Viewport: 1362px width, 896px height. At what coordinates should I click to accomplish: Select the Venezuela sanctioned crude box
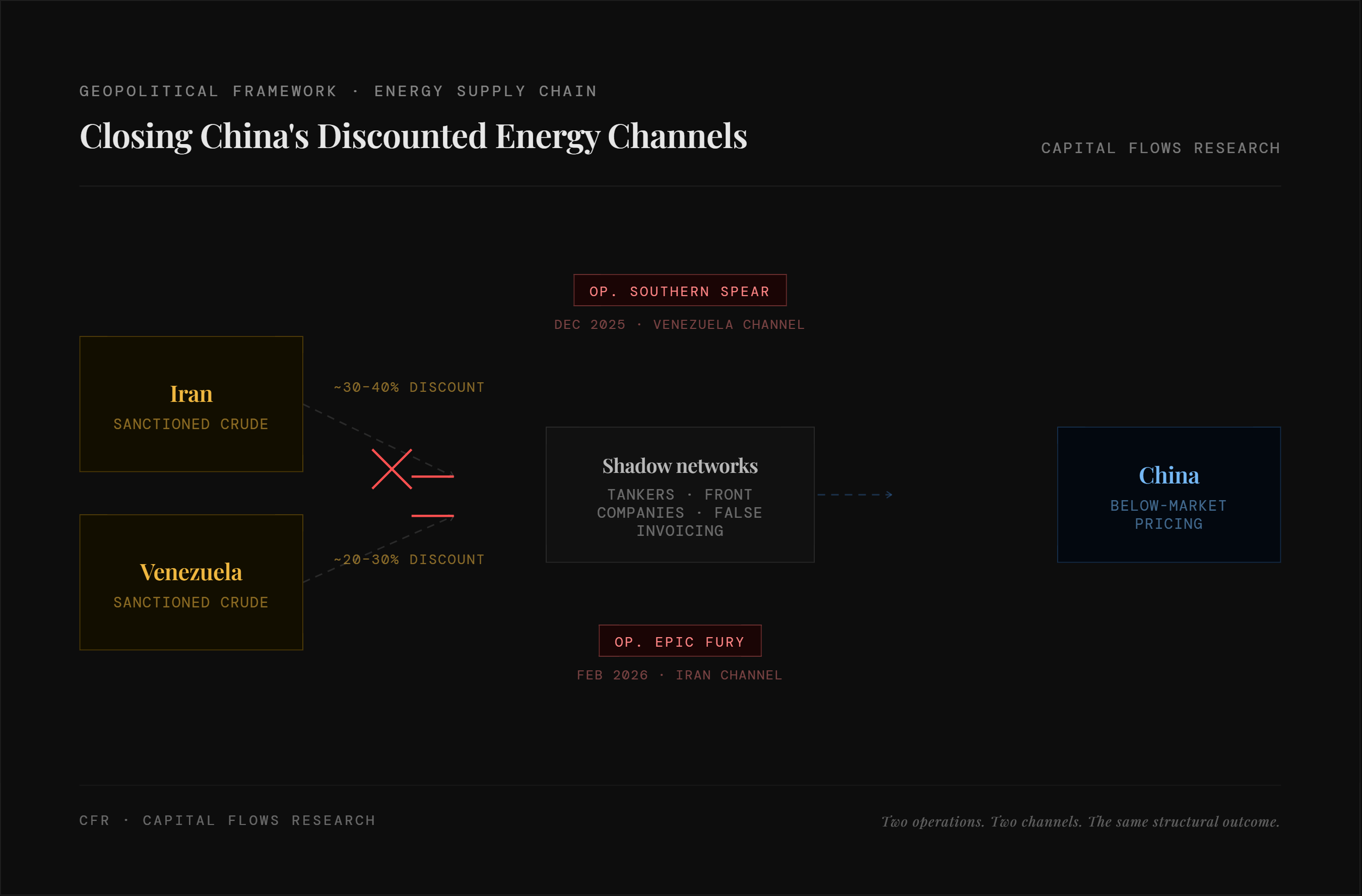[x=191, y=582]
